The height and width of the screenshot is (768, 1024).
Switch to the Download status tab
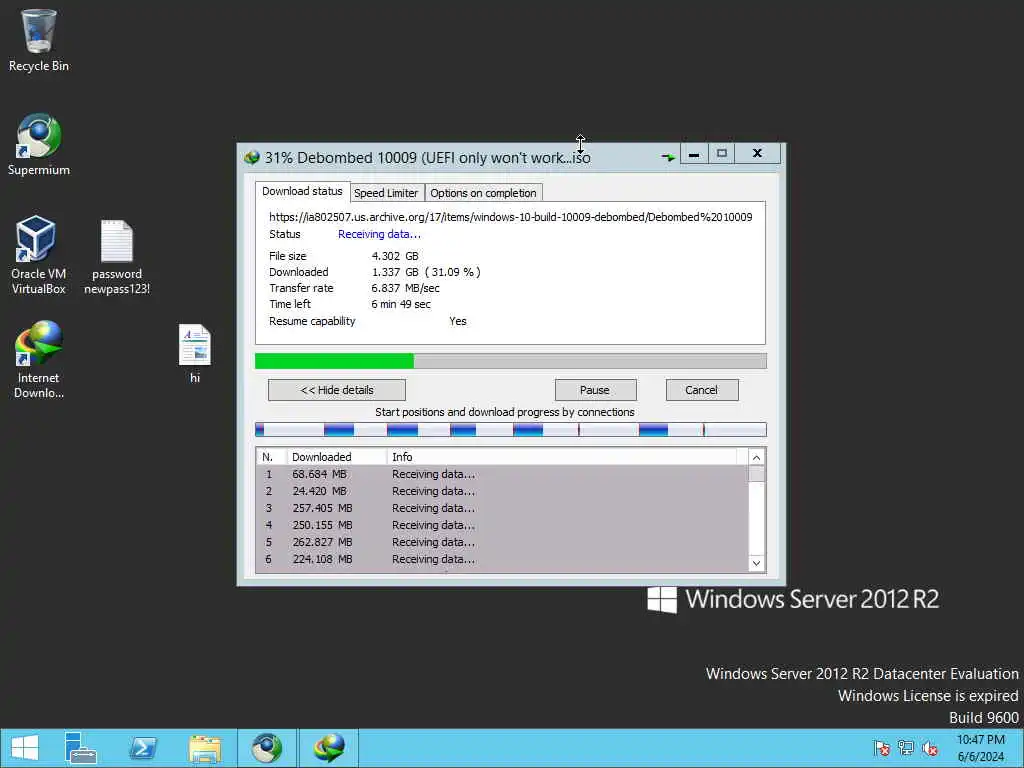[302, 191]
